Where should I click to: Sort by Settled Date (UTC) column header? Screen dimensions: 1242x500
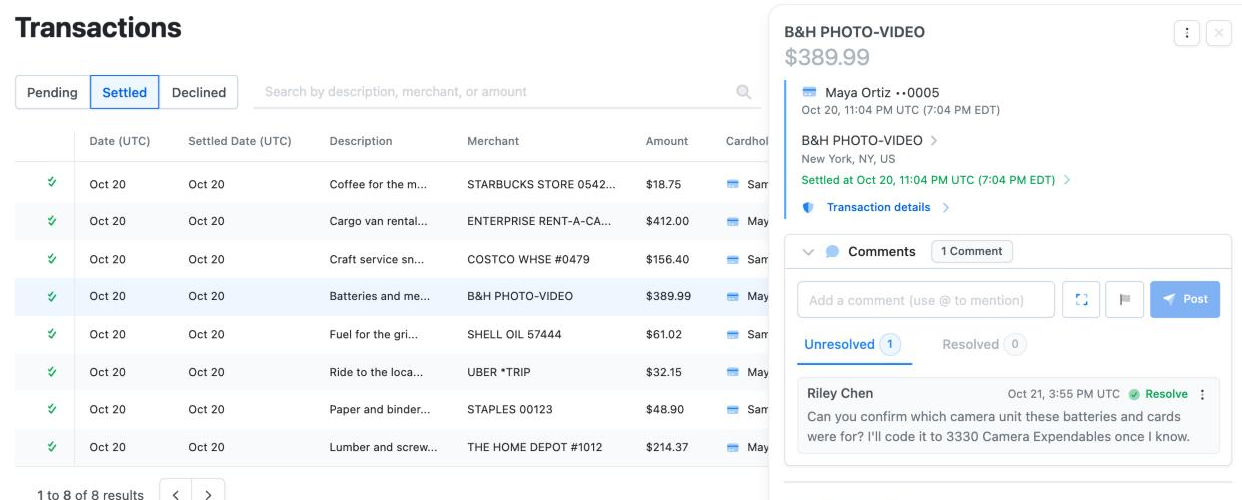(240, 141)
